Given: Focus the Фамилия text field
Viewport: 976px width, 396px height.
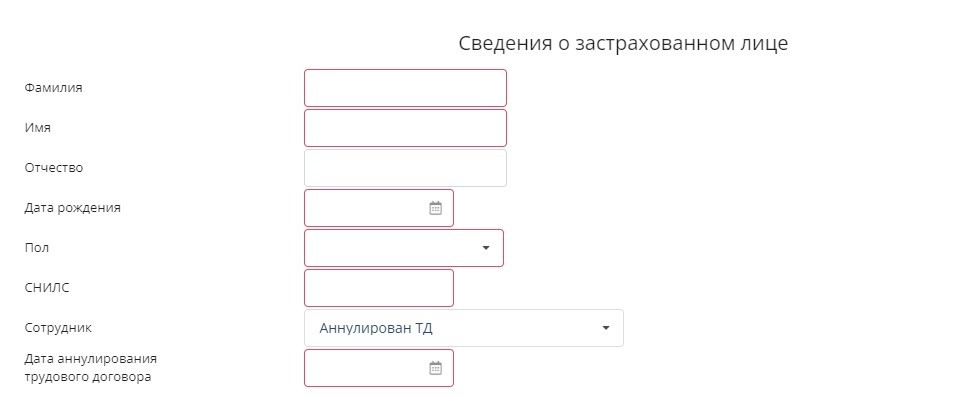Looking at the screenshot, I should click(405, 88).
